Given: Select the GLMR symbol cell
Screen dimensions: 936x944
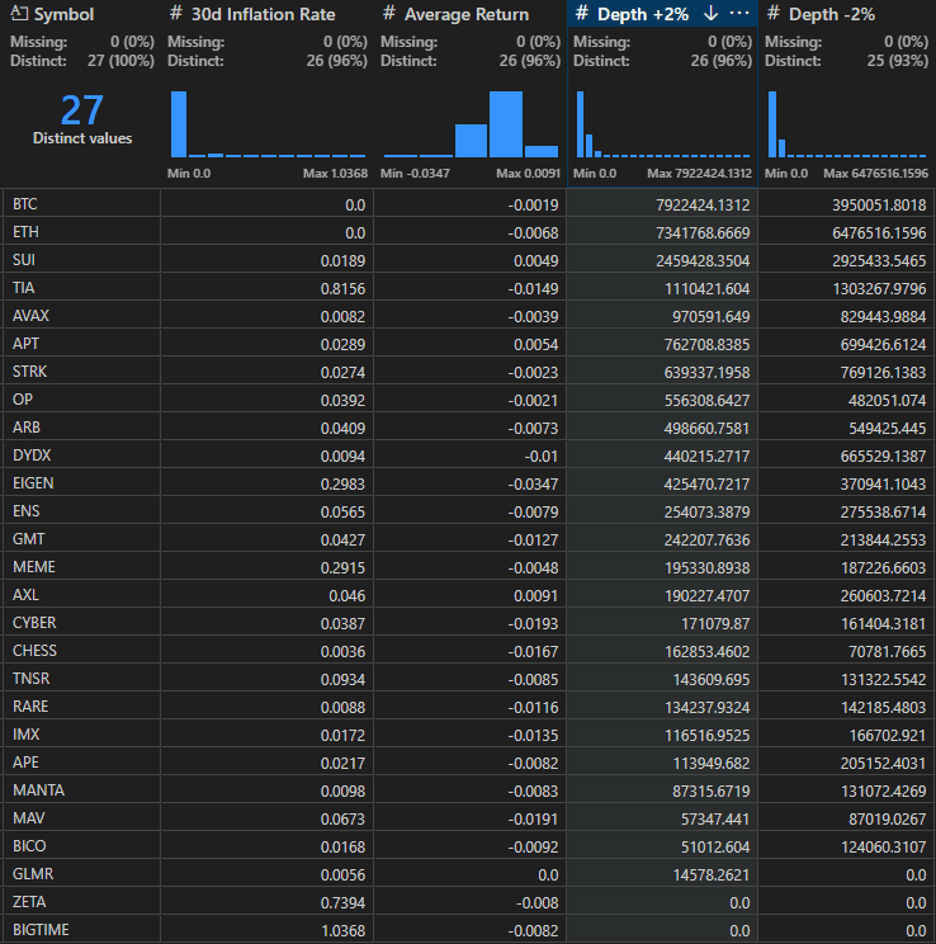Looking at the screenshot, I should [82, 874].
